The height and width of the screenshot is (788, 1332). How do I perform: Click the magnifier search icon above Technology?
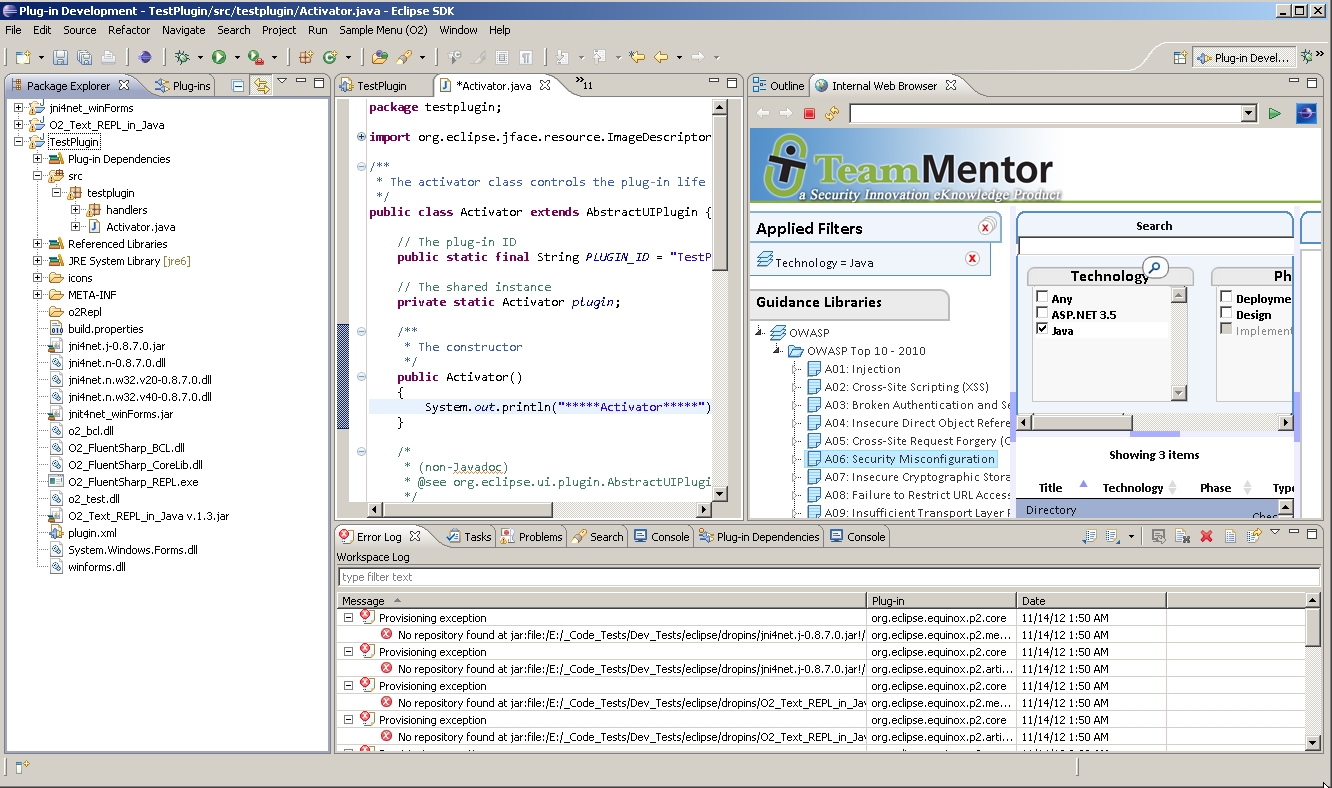pos(1155,268)
